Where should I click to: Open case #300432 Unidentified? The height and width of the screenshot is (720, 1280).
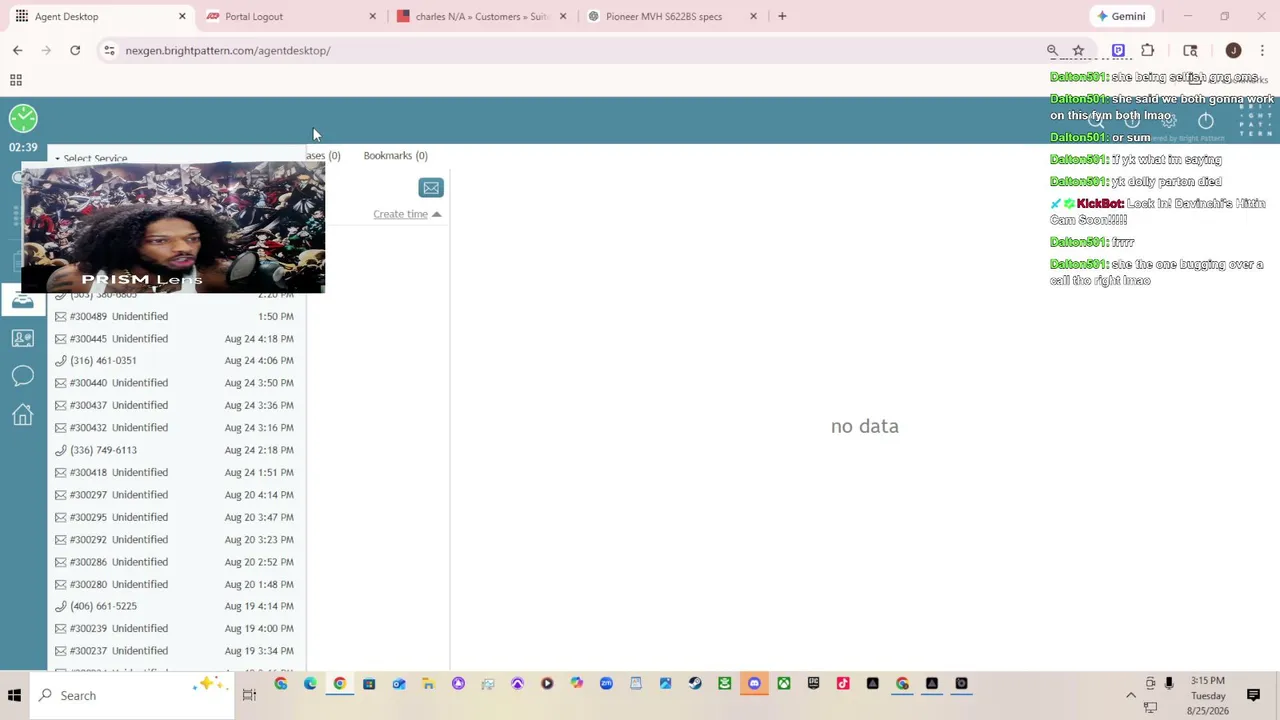click(175, 427)
